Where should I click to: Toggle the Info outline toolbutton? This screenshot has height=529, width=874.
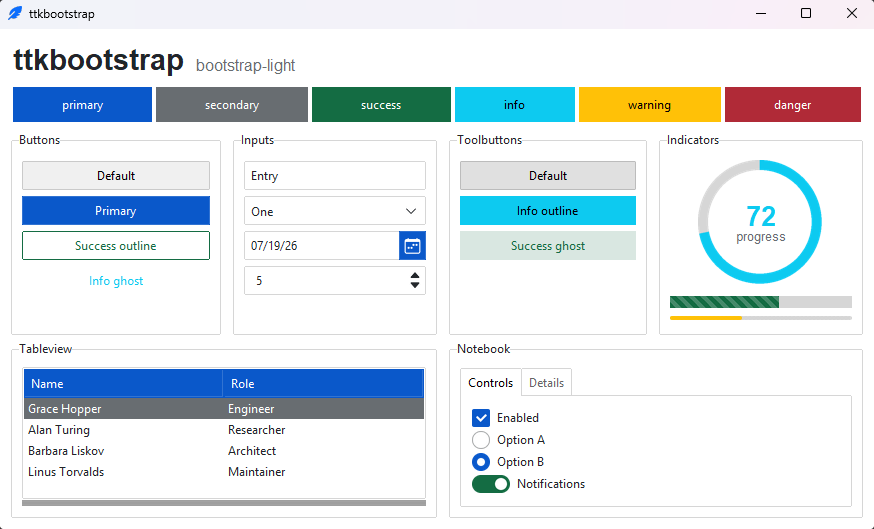[x=548, y=211]
